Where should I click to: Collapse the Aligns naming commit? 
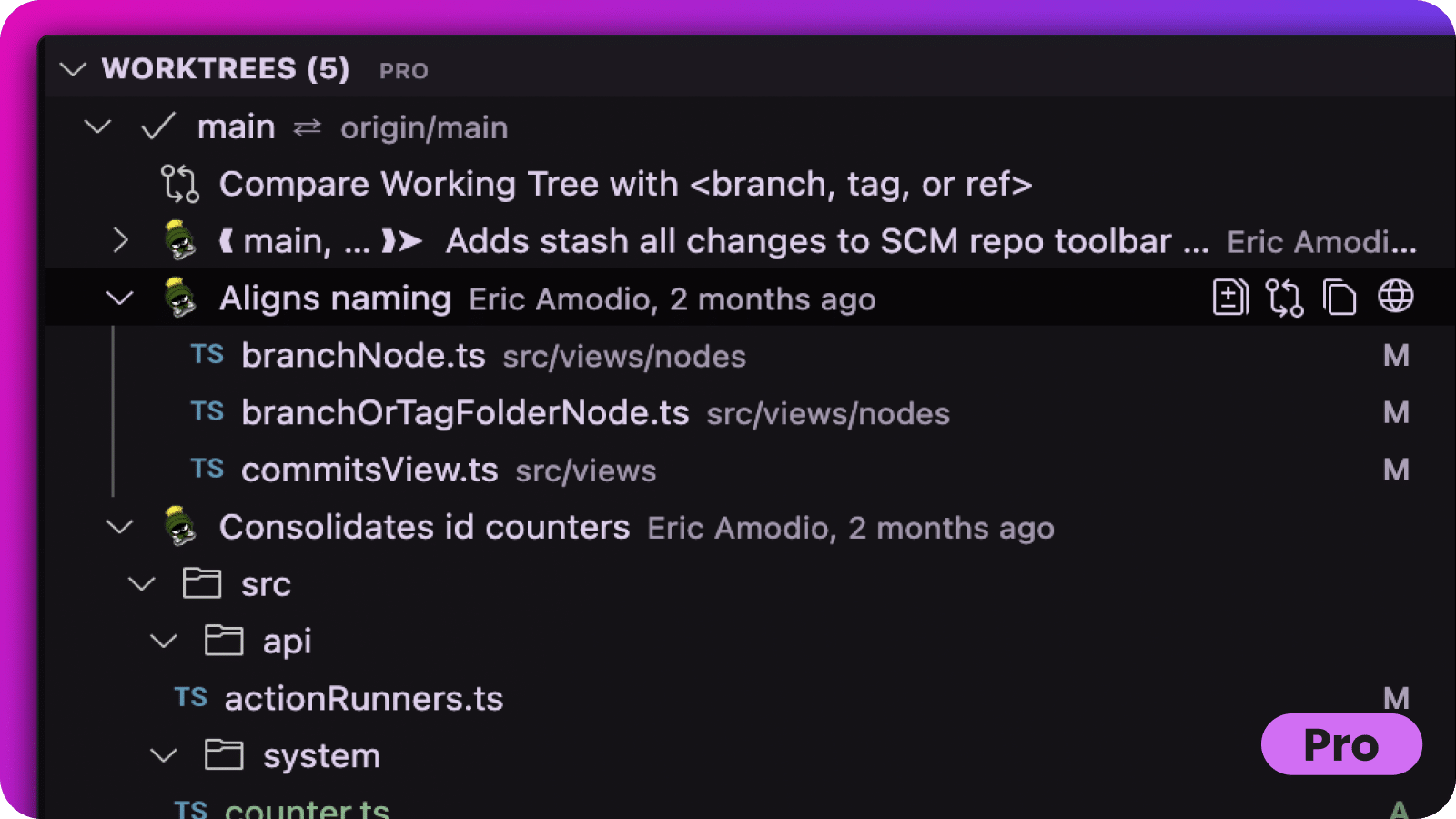tap(120, 298)
